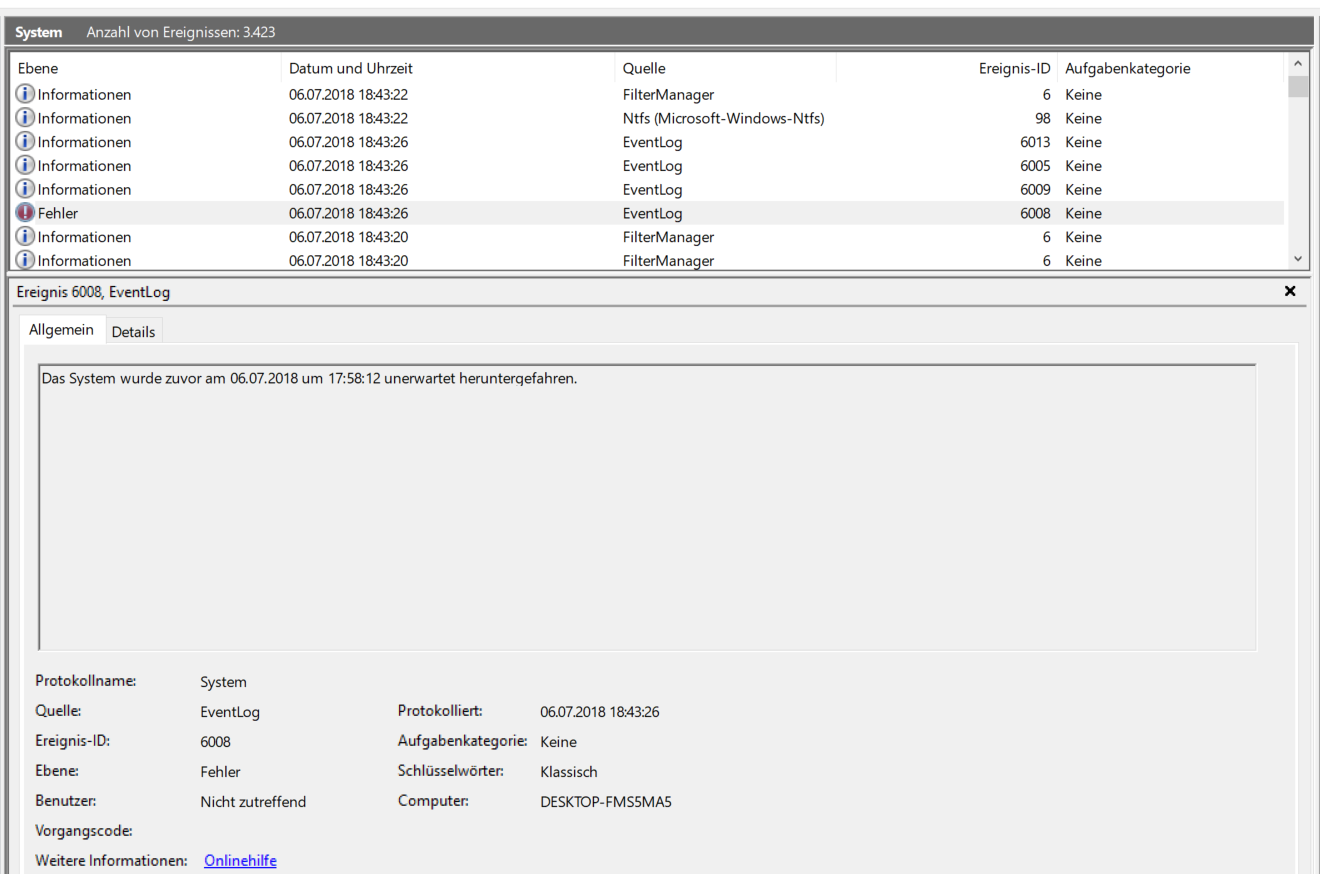This screenshot has height=874, width=1320.
Task: Click the info icon of event 6013 row
Action: click(25, 142)
